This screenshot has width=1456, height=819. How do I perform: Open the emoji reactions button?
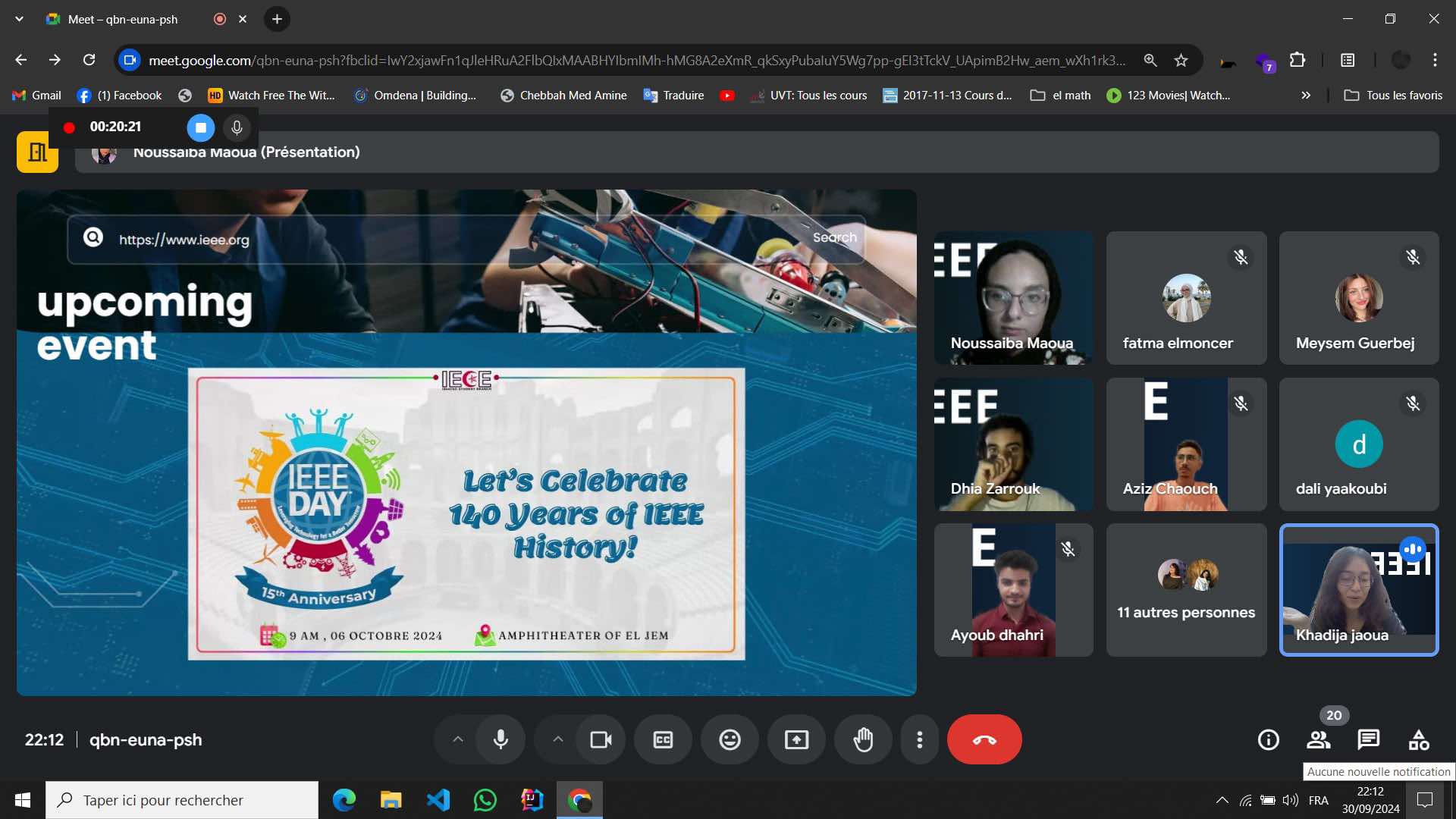tap(730, 739)
